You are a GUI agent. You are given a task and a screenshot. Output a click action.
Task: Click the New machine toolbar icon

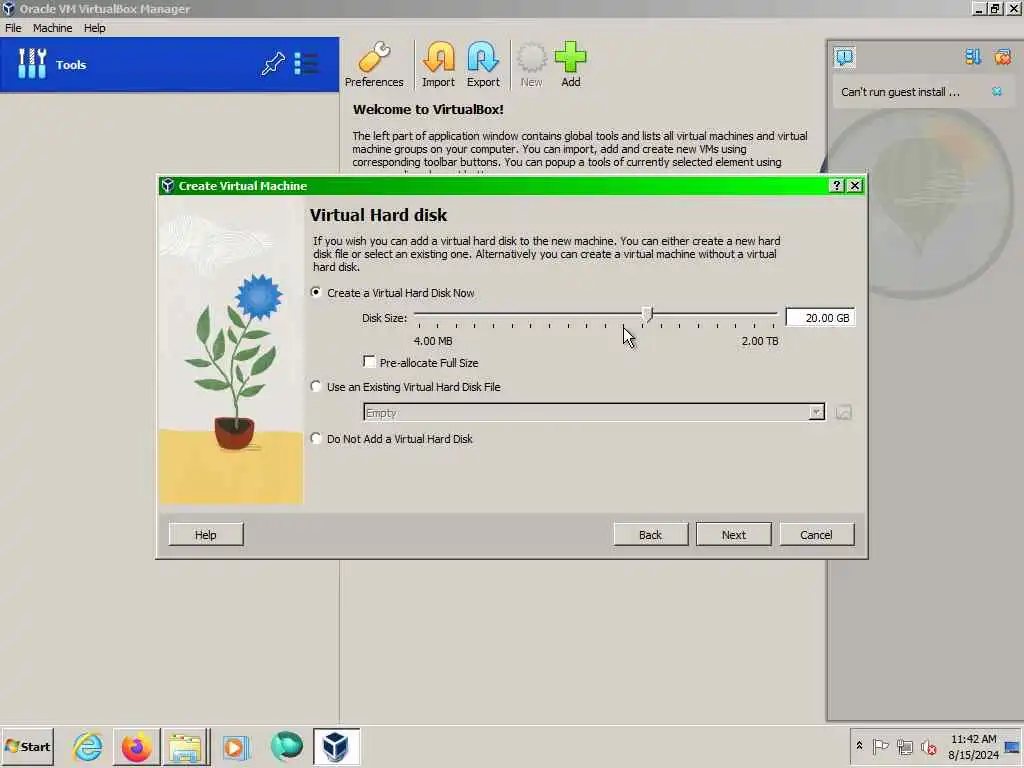[531, 65]
